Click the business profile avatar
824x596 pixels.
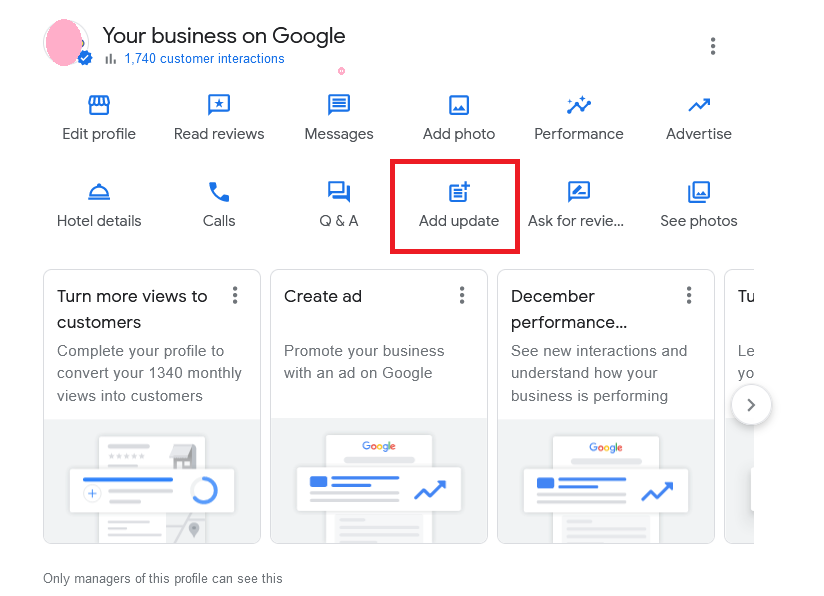[66, 43]
